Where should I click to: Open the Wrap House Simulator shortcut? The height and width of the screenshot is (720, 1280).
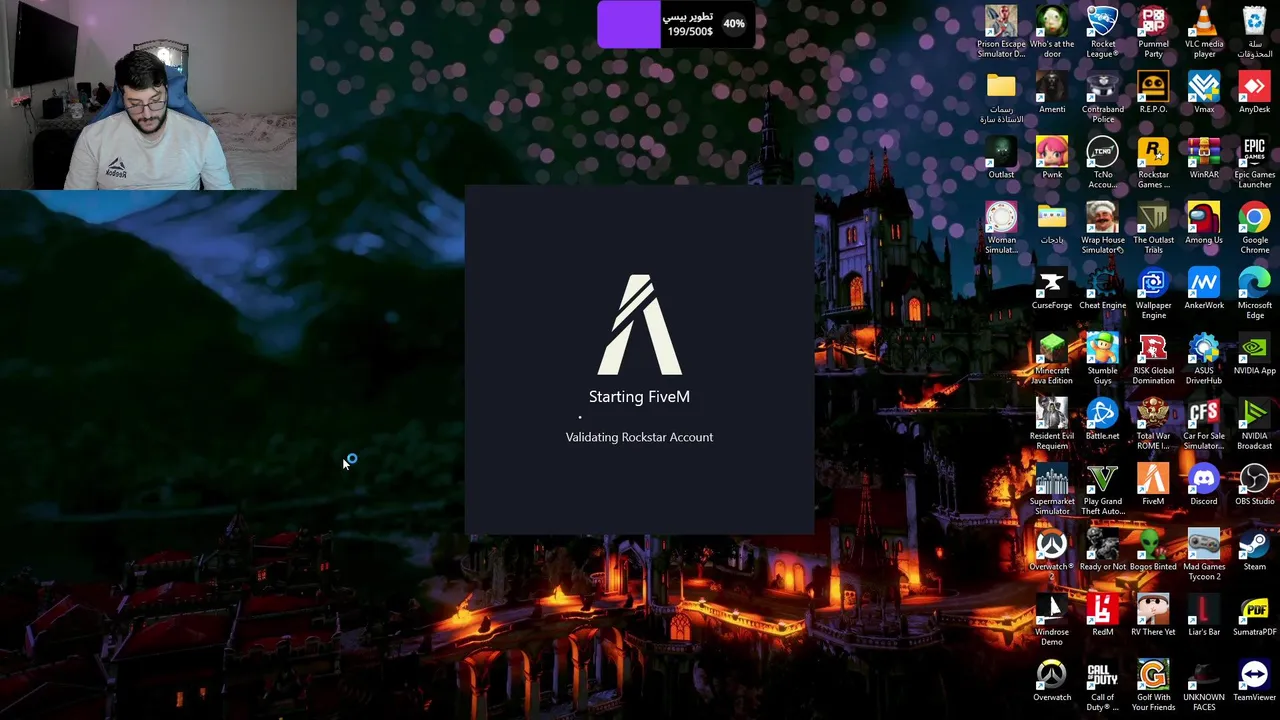point(1103,228)
